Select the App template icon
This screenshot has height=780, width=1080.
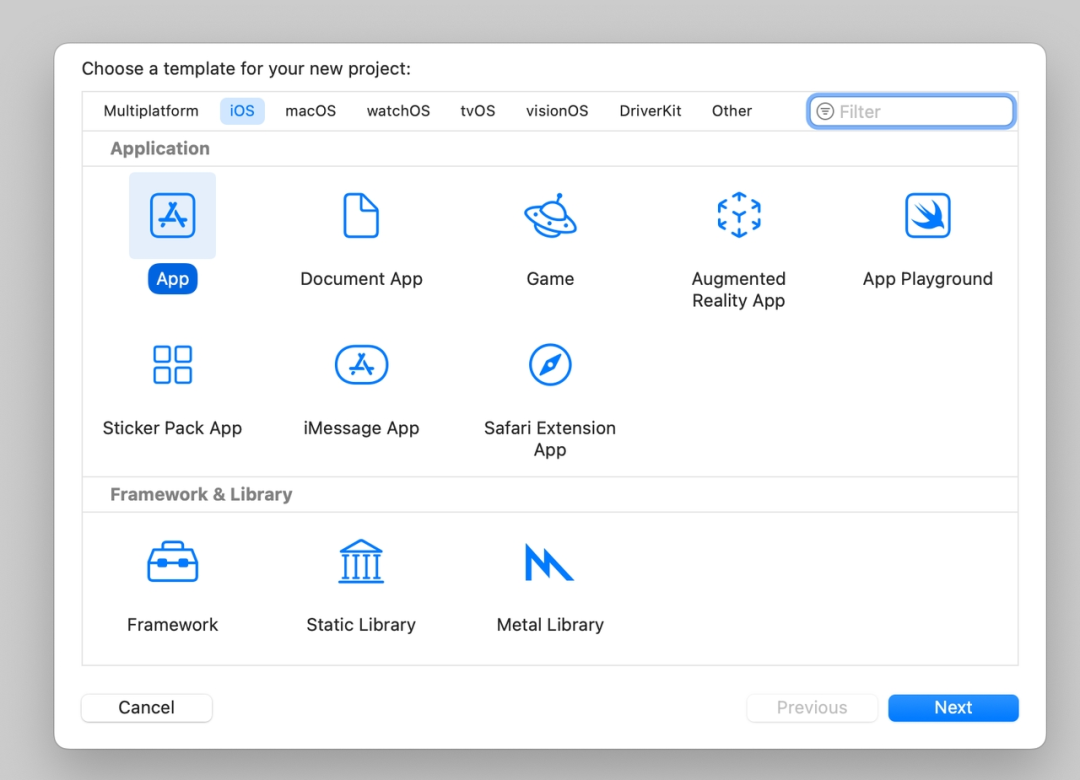[x=172, y=216]
